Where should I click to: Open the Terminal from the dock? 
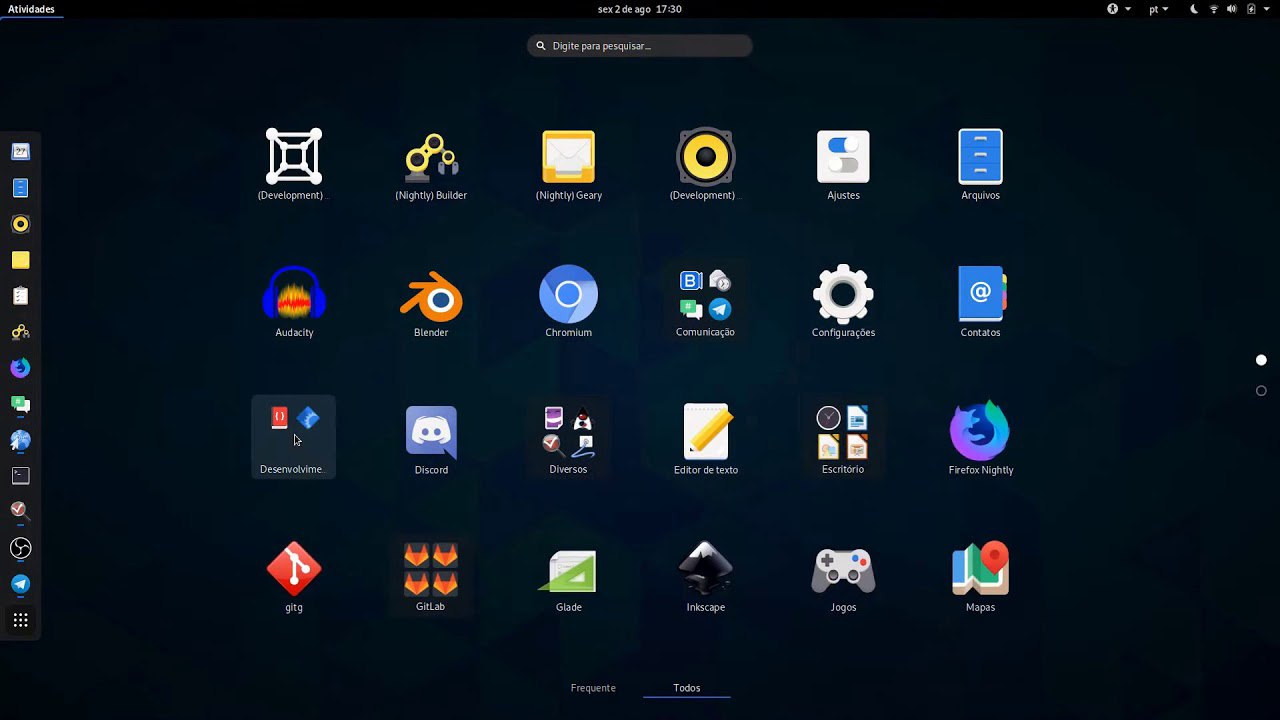(x=20, y=476)
